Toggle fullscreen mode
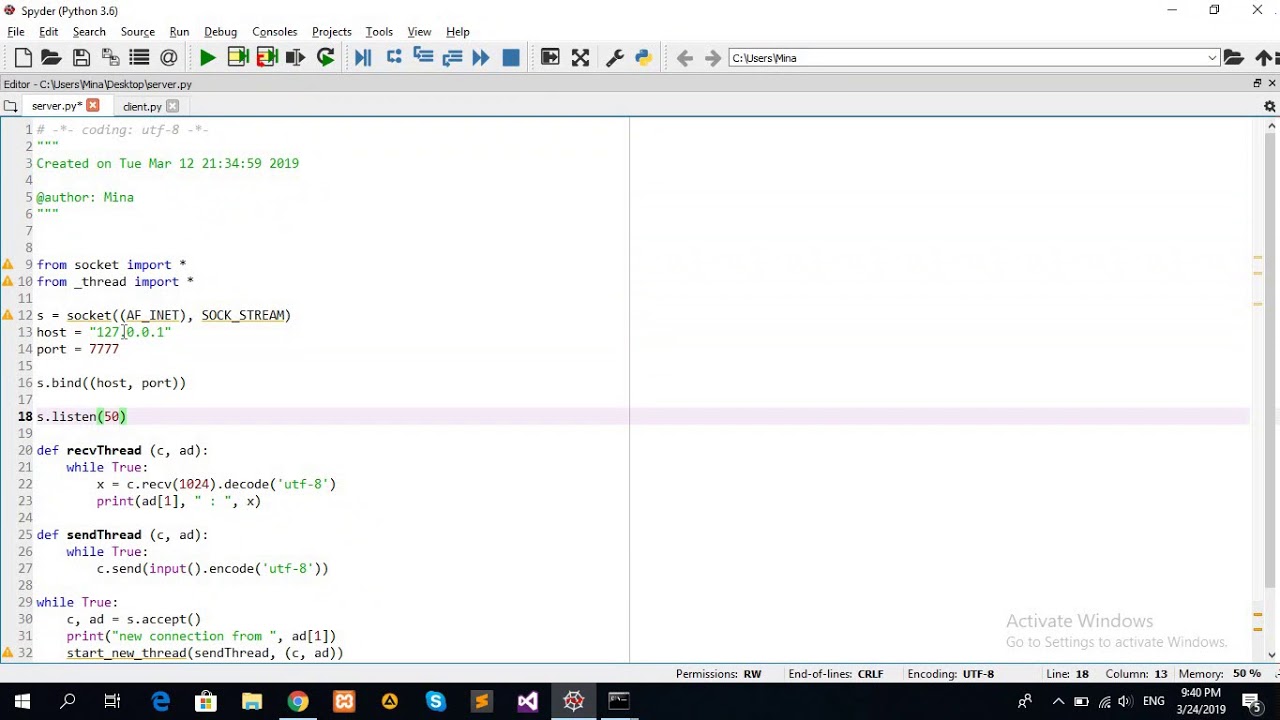 pos(580,58)
